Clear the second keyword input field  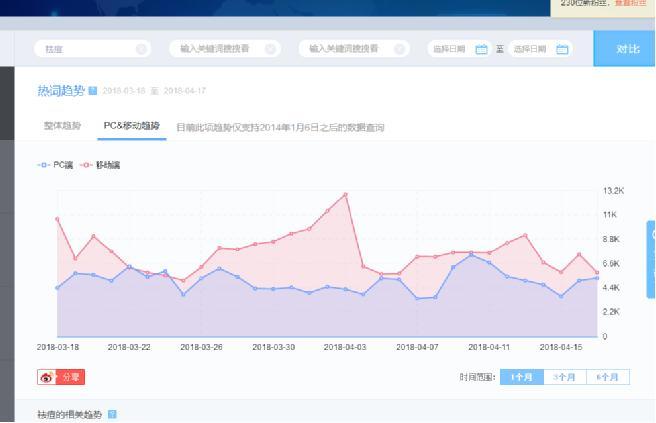[270, 49]
